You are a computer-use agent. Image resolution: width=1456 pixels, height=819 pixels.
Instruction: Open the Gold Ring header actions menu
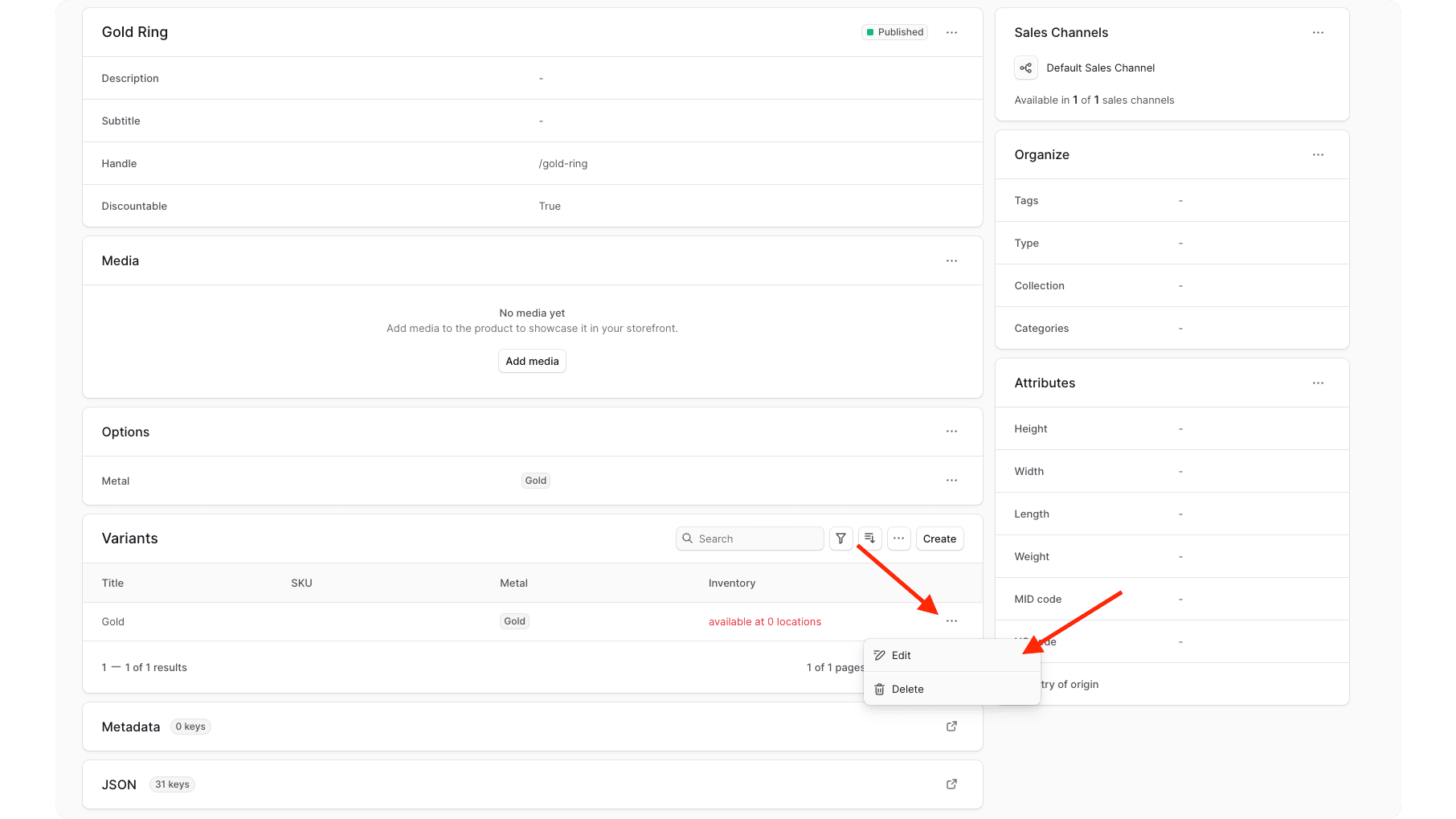[x=951, y=32]
